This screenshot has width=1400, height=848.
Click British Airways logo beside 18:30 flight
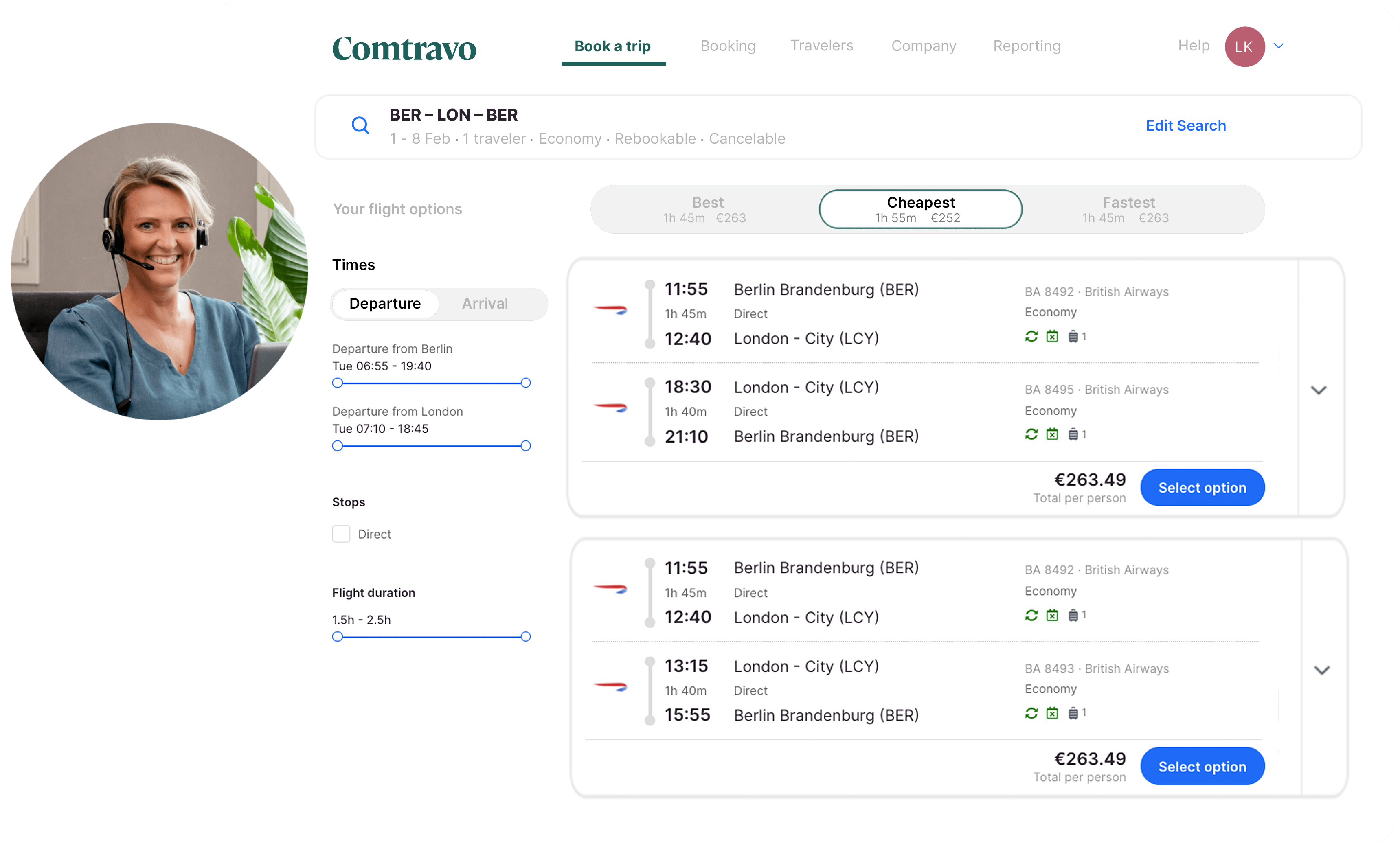point(610,407)
